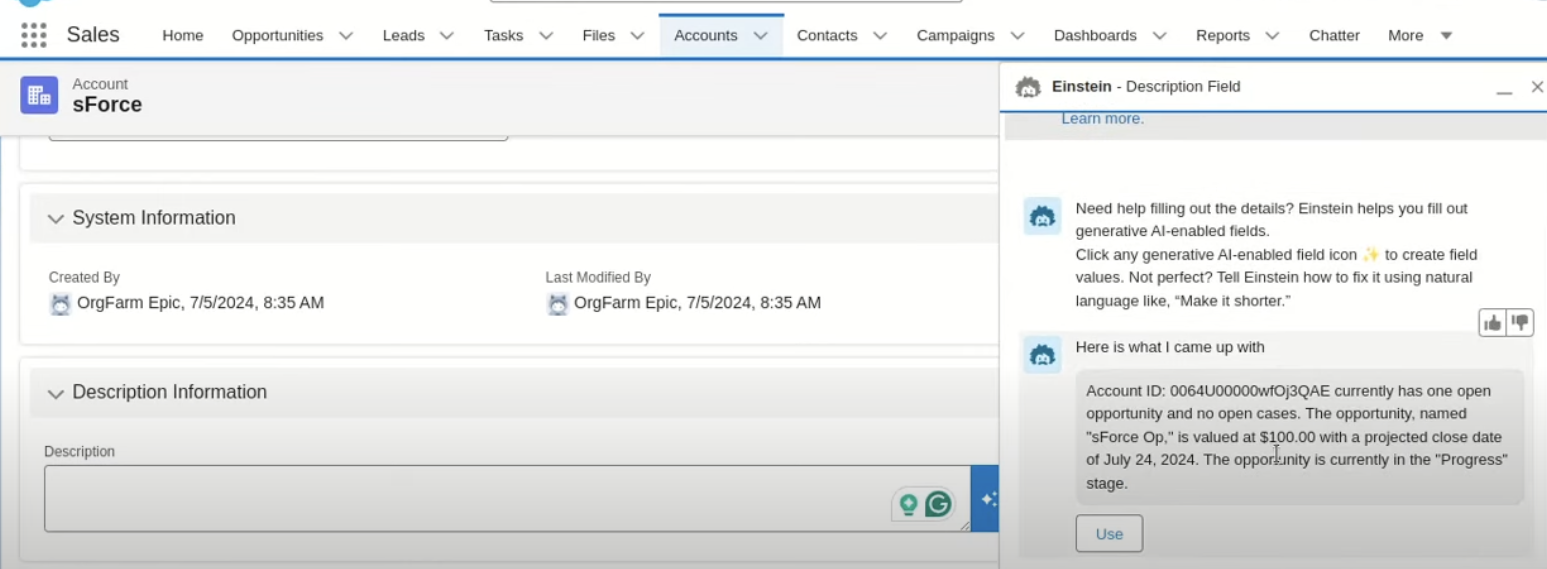Open the Dashboards tab dropdown chevron
Viewport: 1547px width, 569px height.
point(1159,35)
